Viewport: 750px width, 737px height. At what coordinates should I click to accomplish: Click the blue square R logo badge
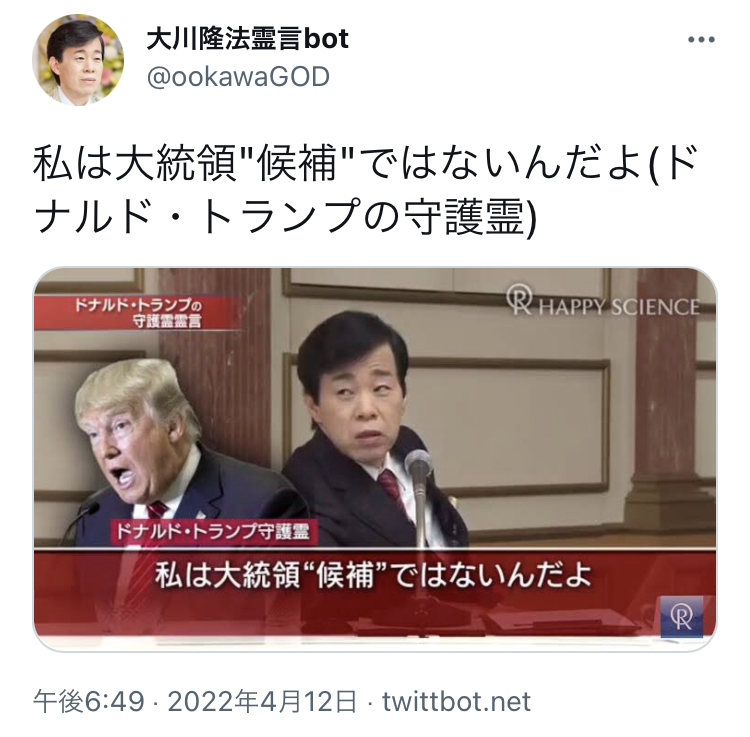[682, 616]
